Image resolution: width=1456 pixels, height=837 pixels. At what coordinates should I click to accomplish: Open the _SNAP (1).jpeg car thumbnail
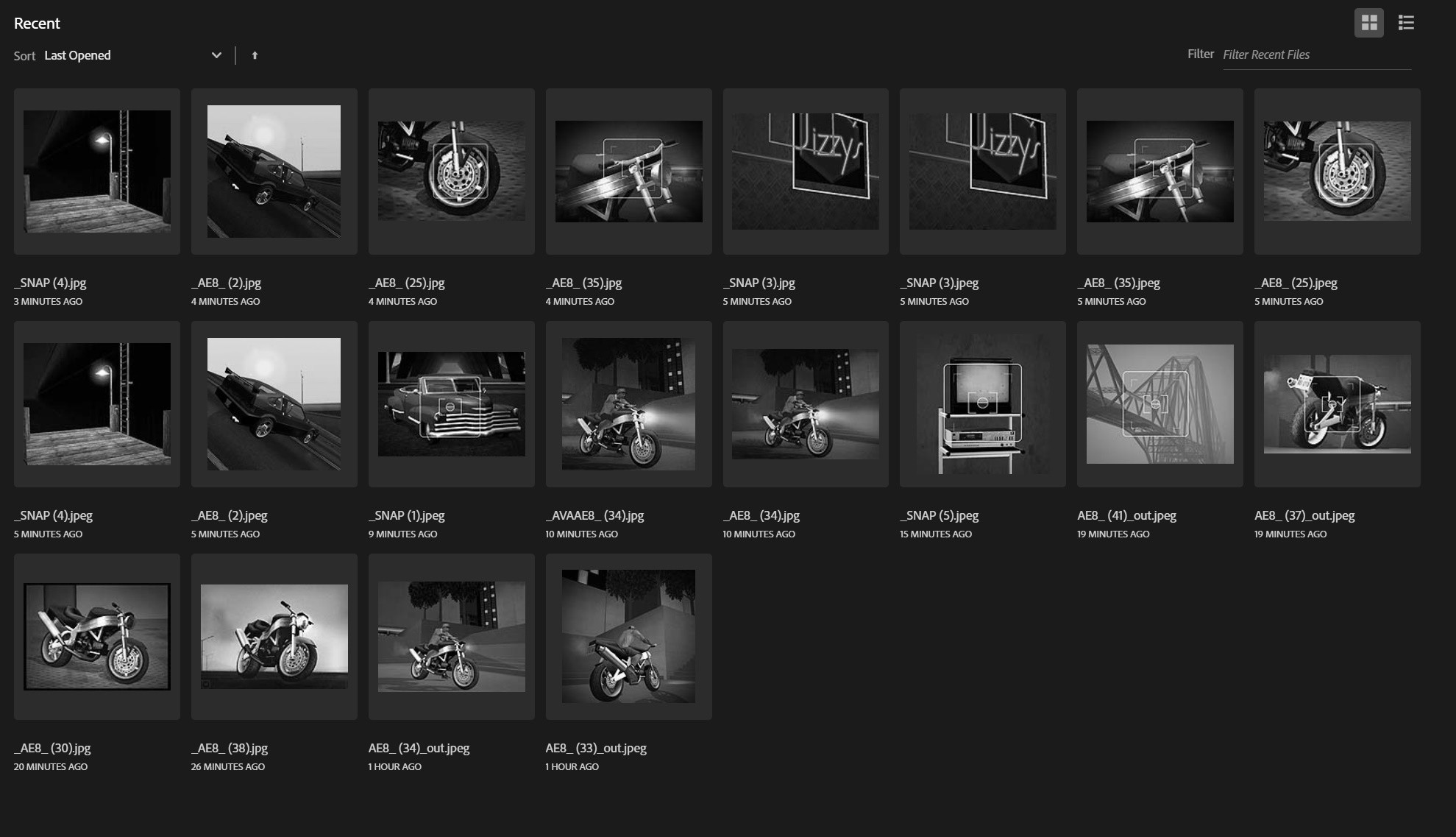pos(451,404)
